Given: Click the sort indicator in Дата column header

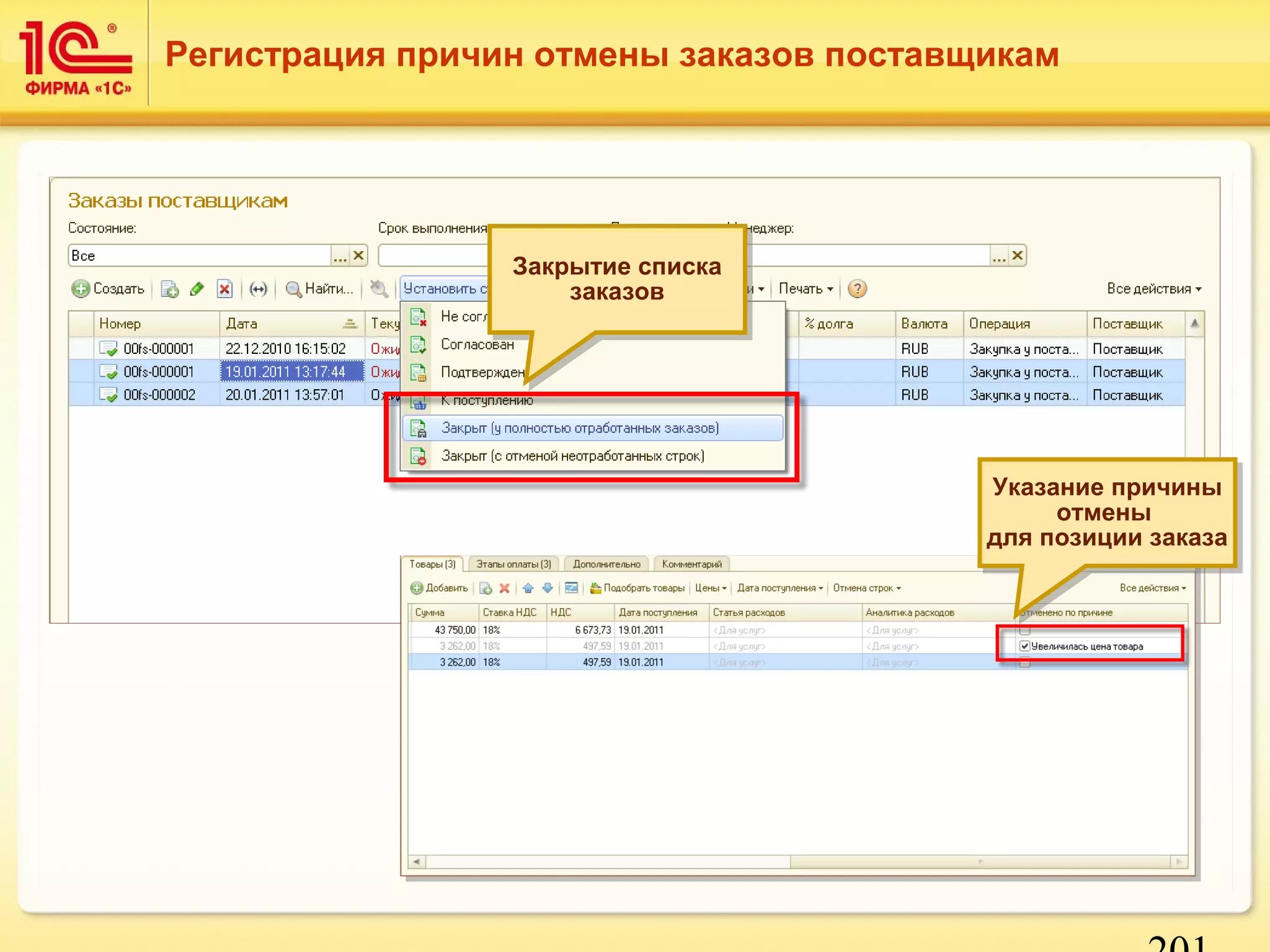Looking at the screenshot, I should point(350,324).
